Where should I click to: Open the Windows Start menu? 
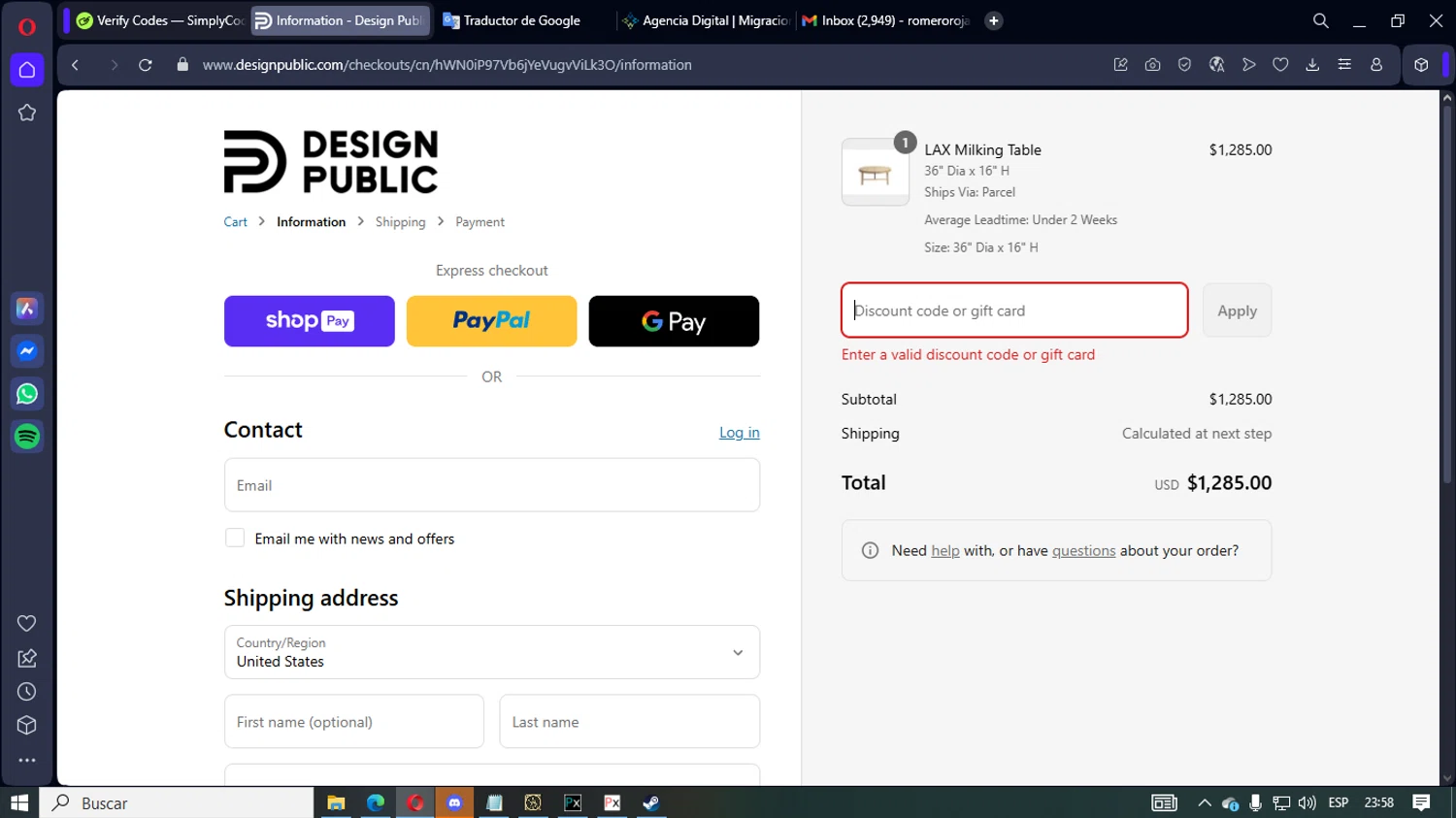[19, 802]
